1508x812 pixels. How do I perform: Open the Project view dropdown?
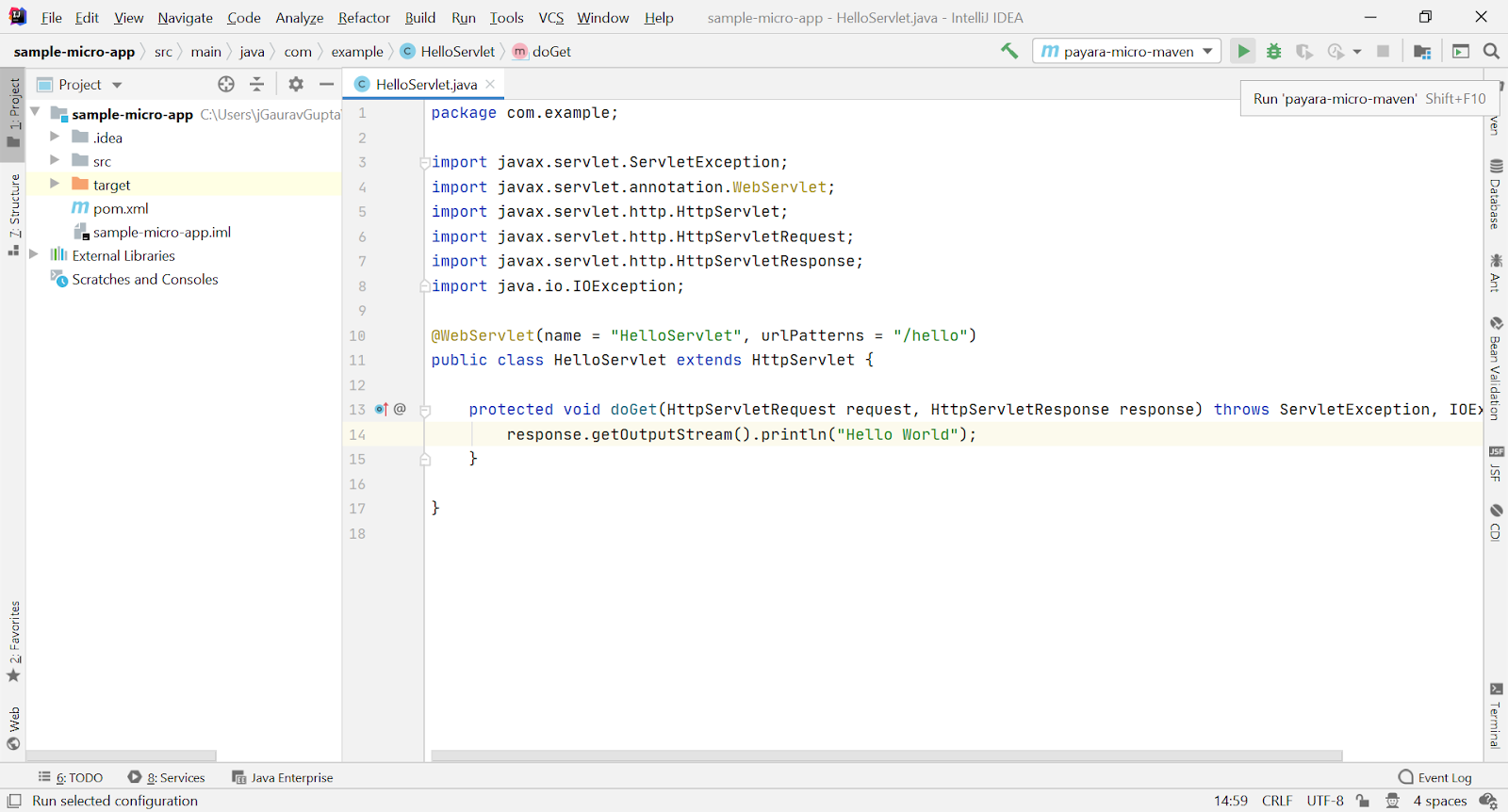coord(117,85)
